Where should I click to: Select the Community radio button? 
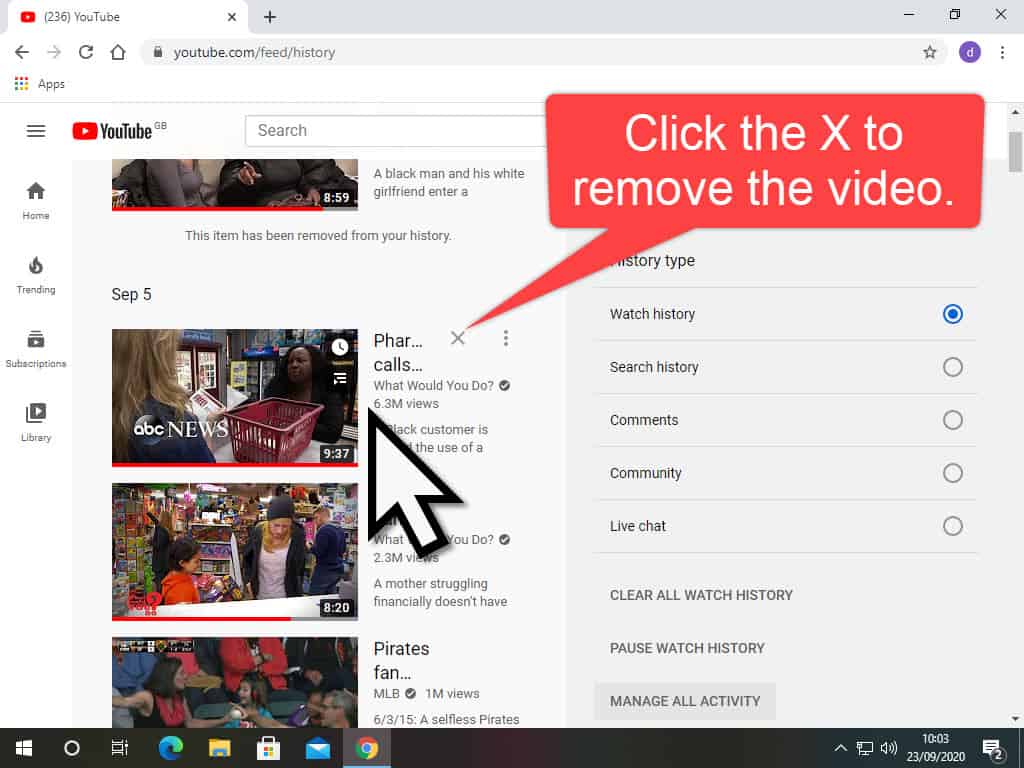(953, 473)
